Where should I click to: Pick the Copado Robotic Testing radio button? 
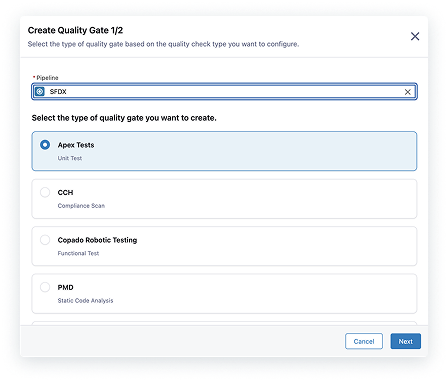click(x=45, y=240)
